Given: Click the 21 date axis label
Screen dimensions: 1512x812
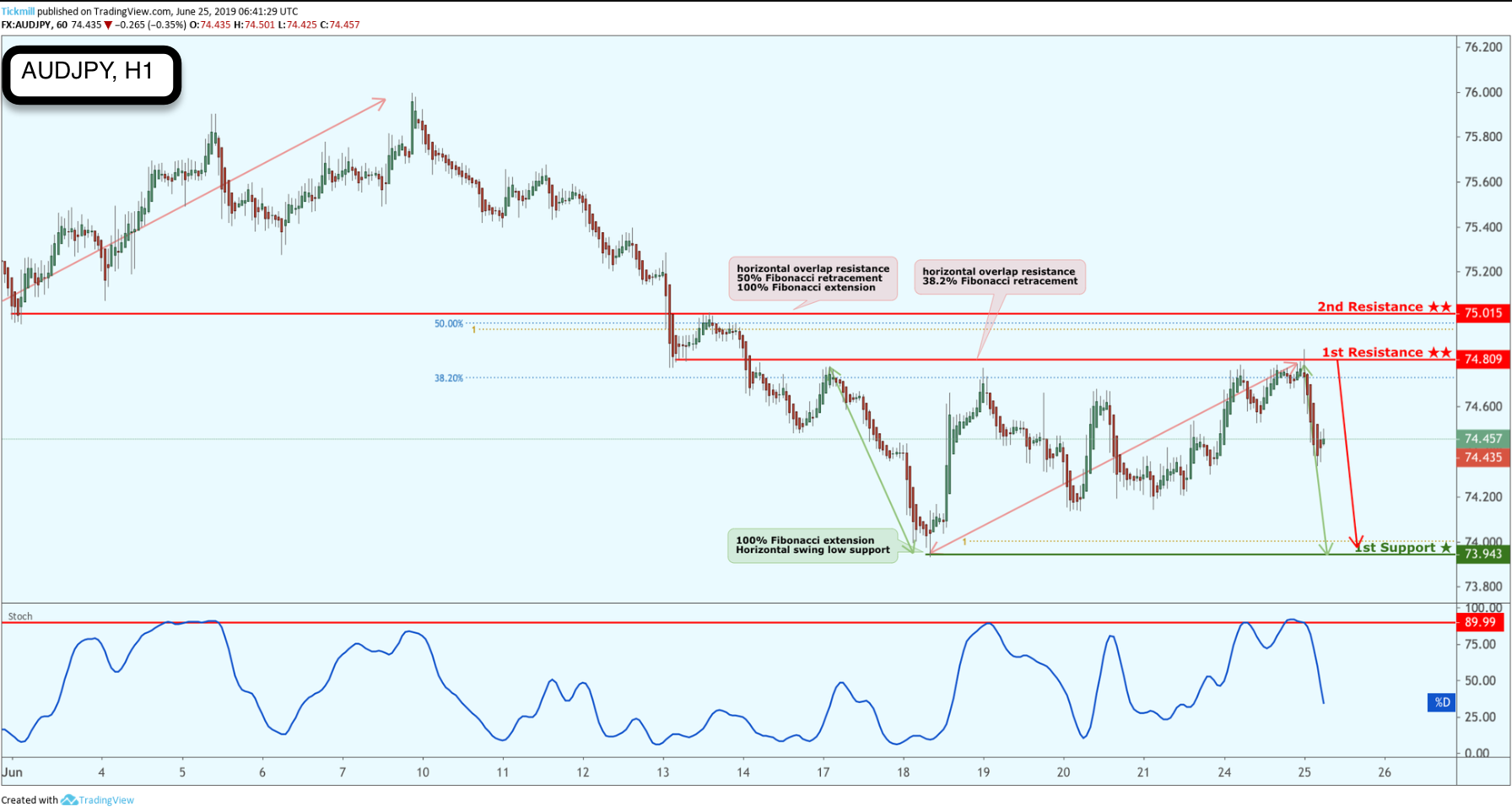Looking at the screenshot, I should [1143, 772].
